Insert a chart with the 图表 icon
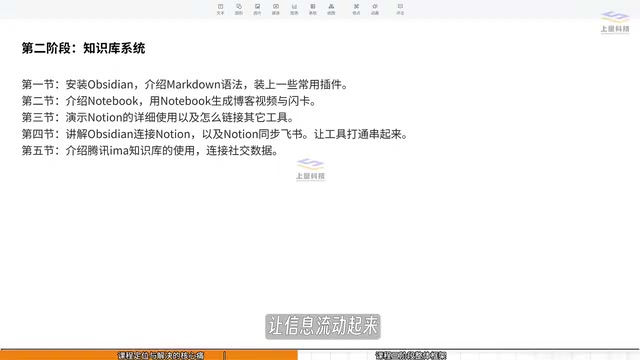 294,9
